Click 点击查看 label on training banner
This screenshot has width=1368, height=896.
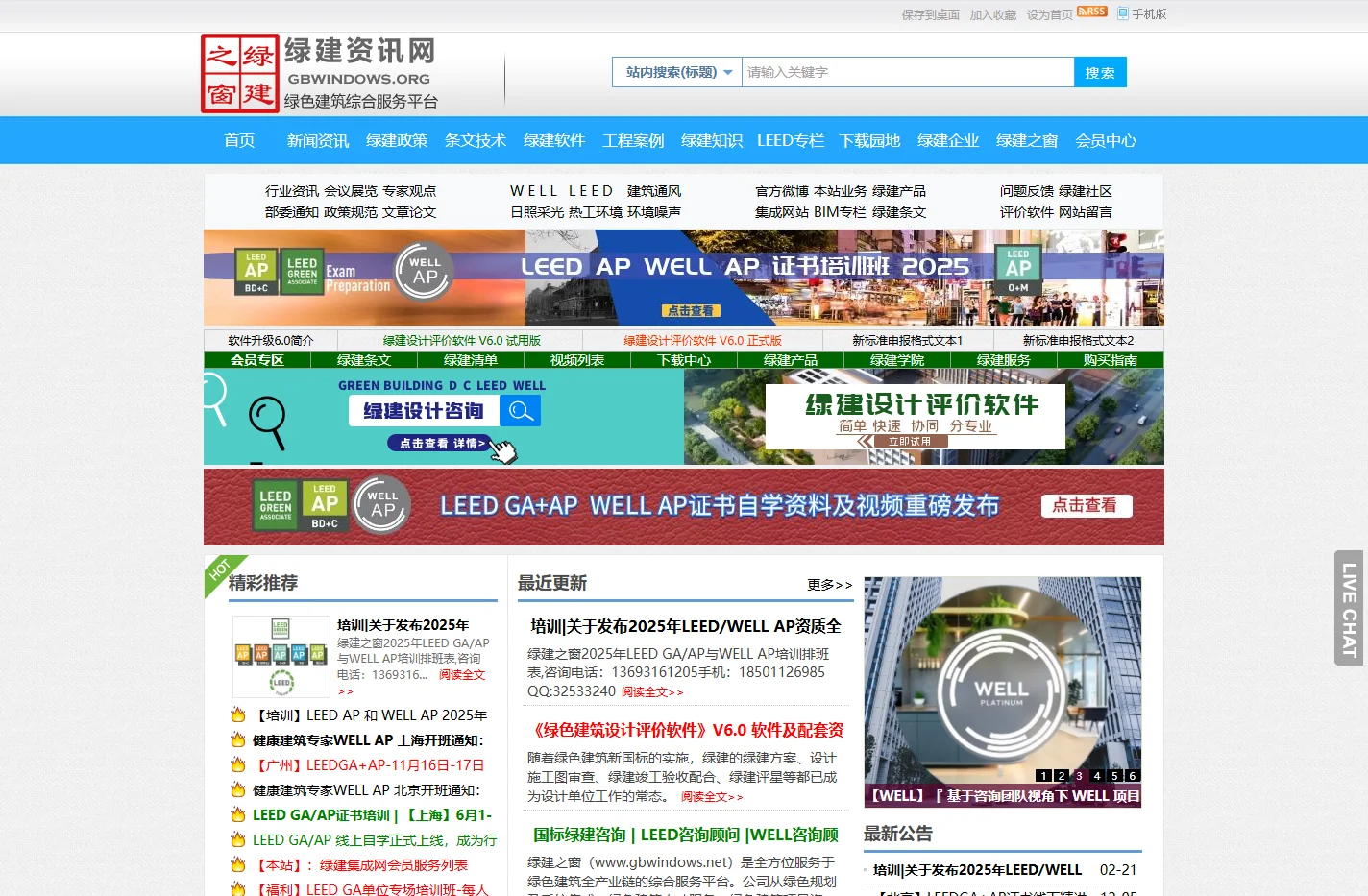coord(691,310)
